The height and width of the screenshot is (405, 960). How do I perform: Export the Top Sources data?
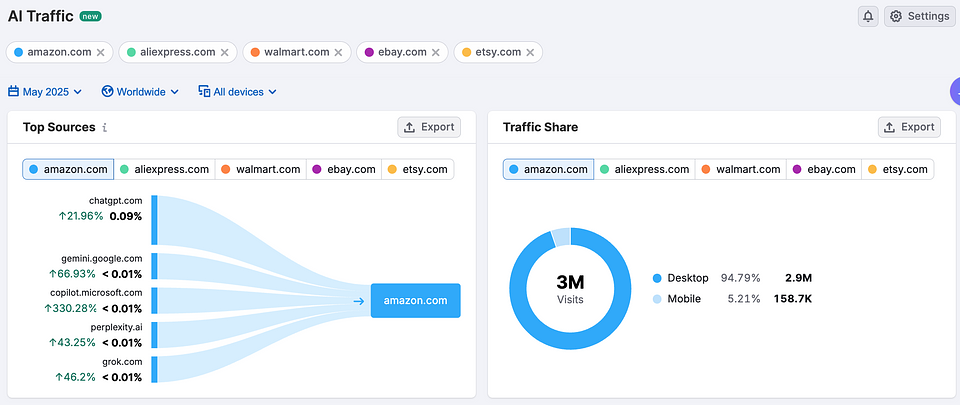429,127
